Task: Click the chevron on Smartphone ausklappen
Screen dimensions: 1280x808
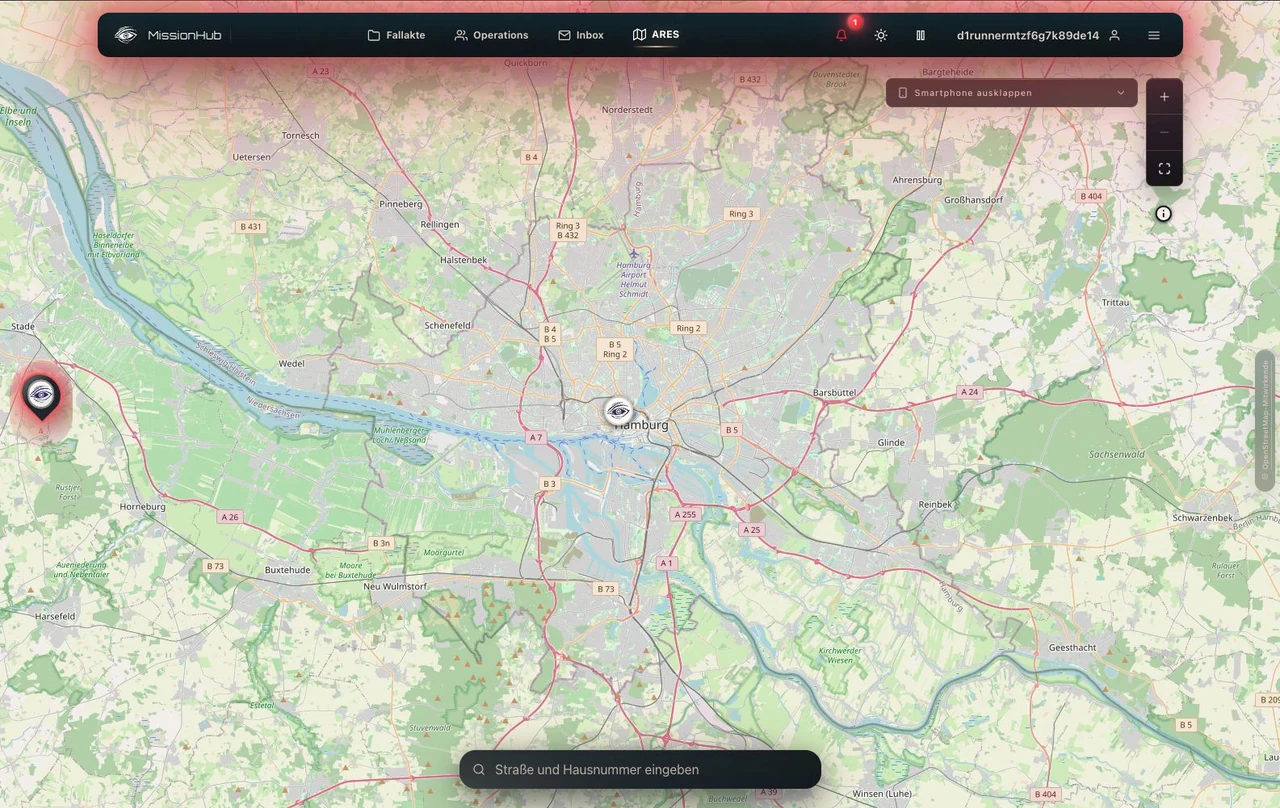Action: [x=1120, y=93]
